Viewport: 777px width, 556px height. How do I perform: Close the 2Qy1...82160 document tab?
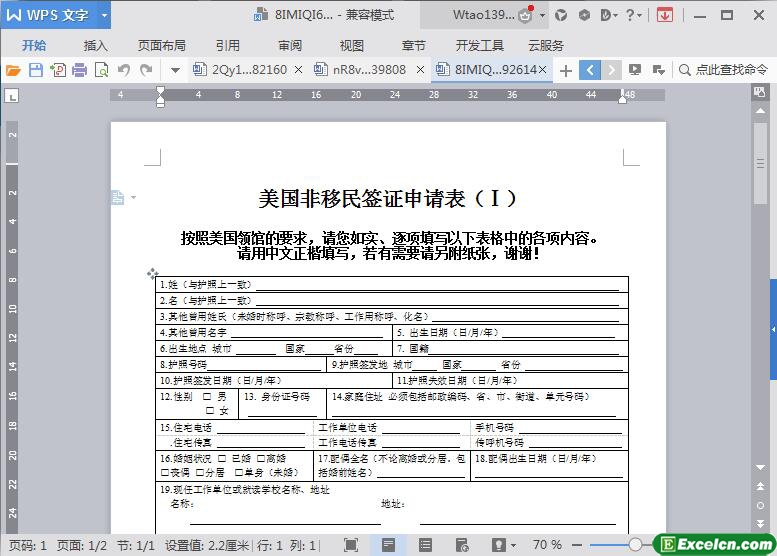(298, 70)
